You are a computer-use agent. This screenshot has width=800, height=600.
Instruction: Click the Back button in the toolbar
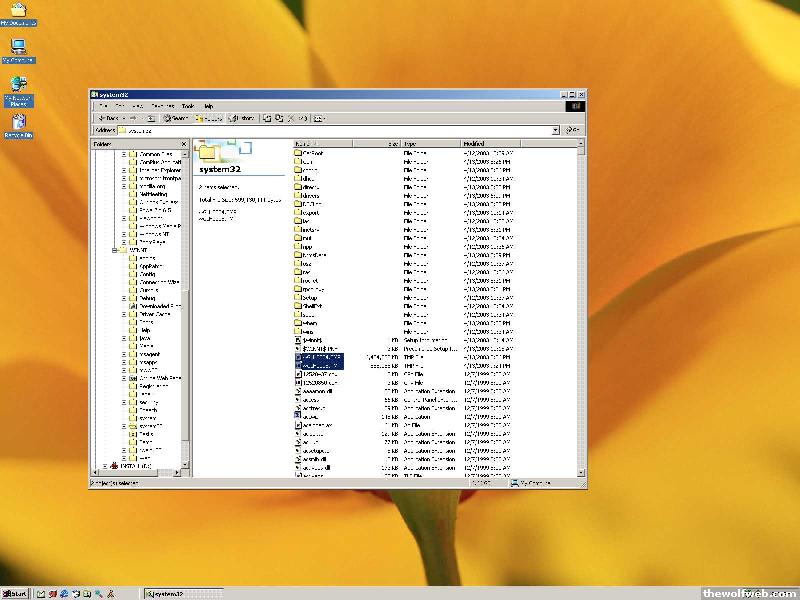click(x=108, y=118)
